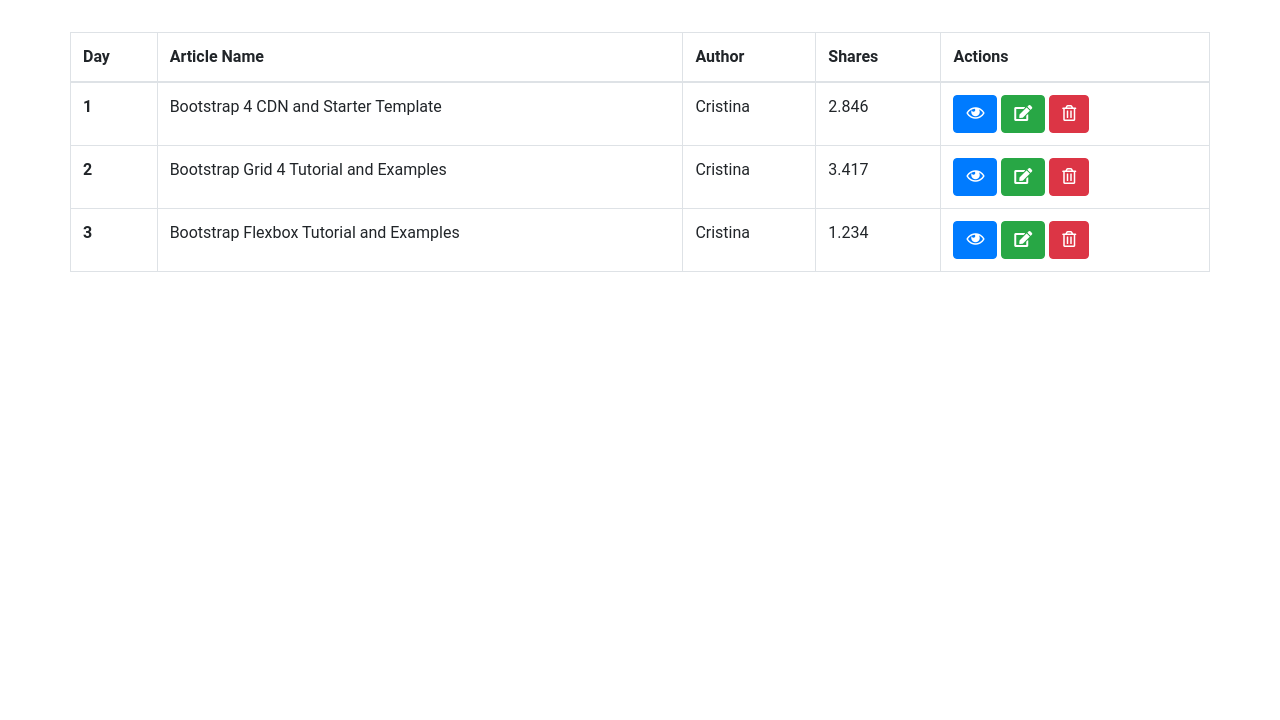Edit the Bootstrap Flexbox Tutorial article
The height and width of the screenshot is (720, 1280).
coord(1023,240)
